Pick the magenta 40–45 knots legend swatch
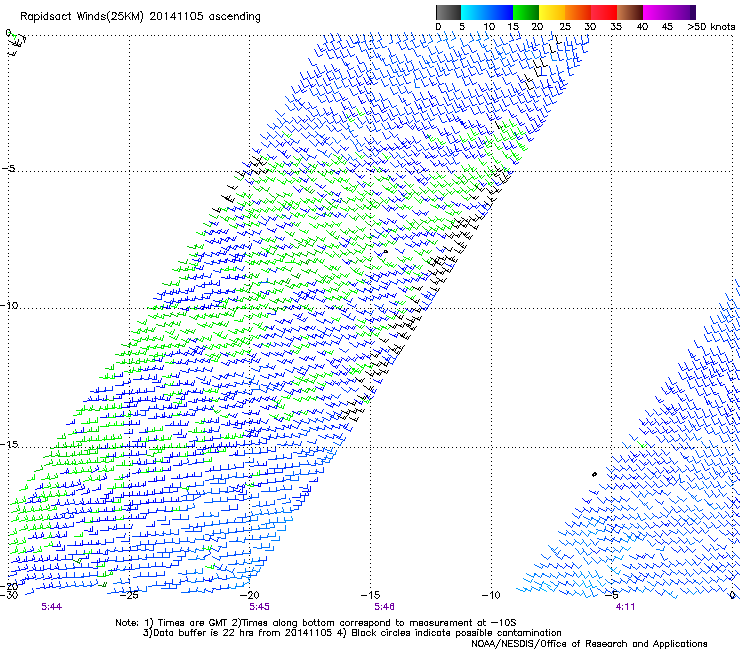Viewport: 740px width, 650px height. 656,12
